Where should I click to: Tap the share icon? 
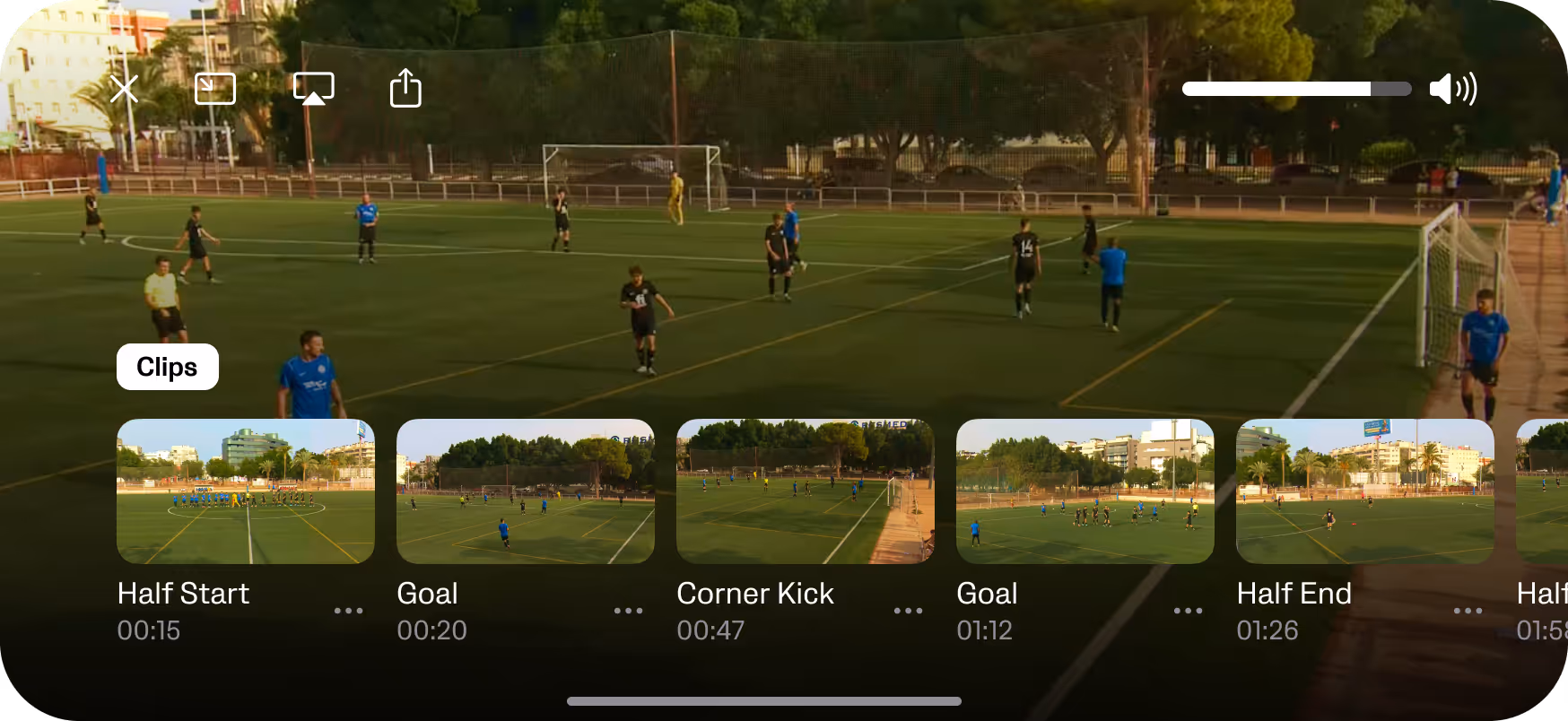point(405,88)
